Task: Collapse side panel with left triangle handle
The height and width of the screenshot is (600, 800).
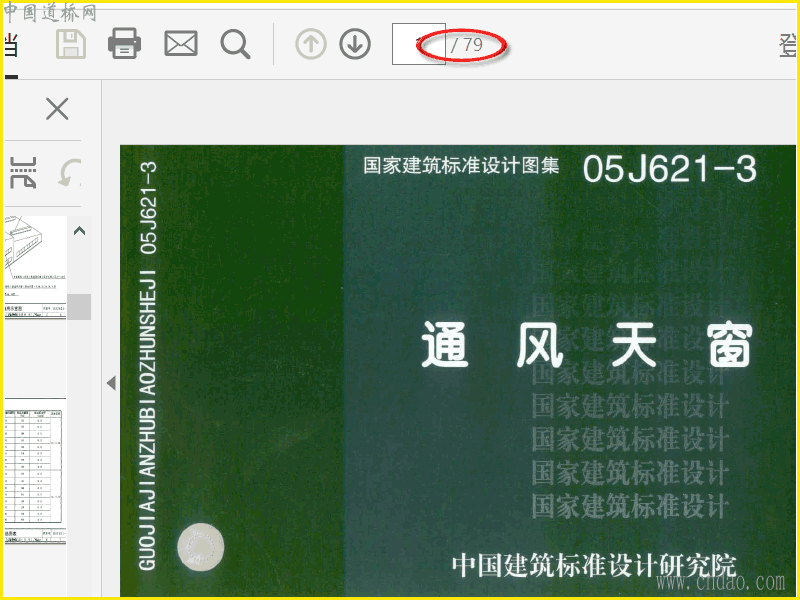Action: [x=111, y=383]
